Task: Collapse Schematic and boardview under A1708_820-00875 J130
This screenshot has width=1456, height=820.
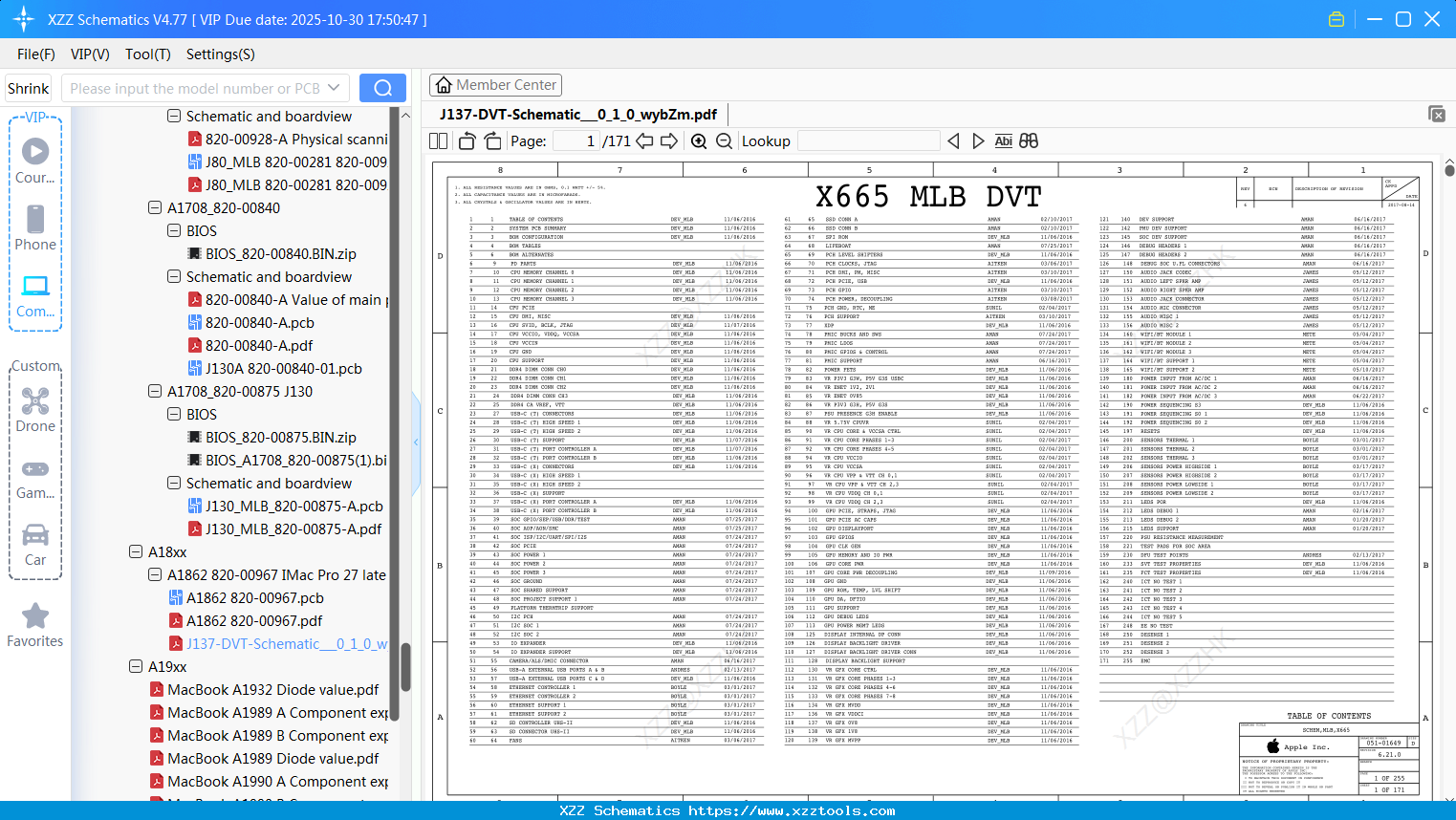Action: (x=174, y=484)
